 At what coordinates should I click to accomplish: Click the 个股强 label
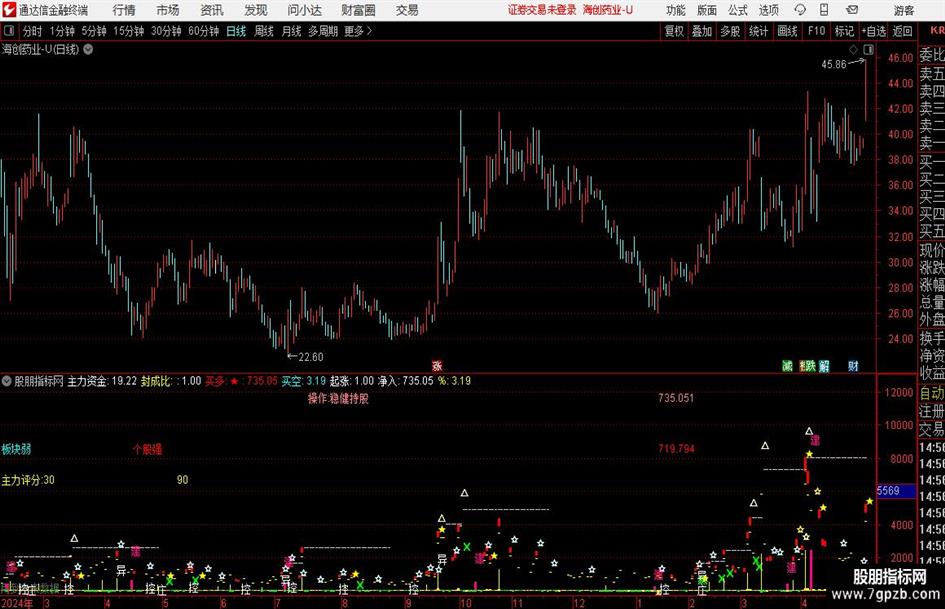(x=148, y=449)
